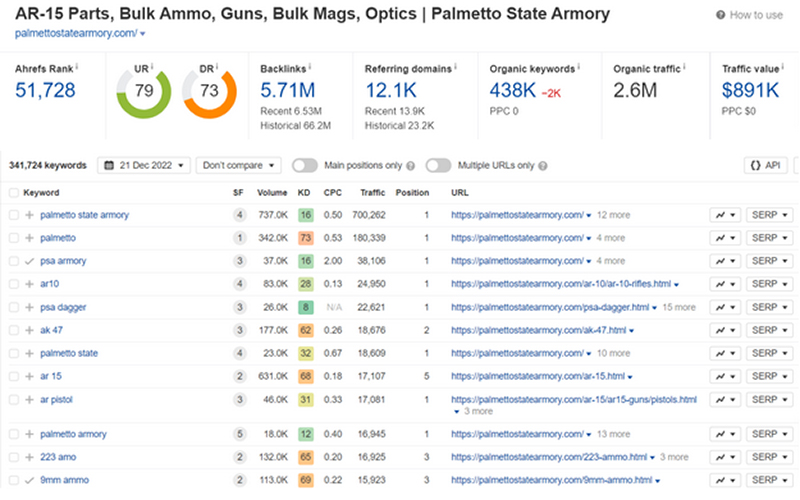Add palmetto state keyword with plus icon
The image size is (800, 500).
coord(30,354)
